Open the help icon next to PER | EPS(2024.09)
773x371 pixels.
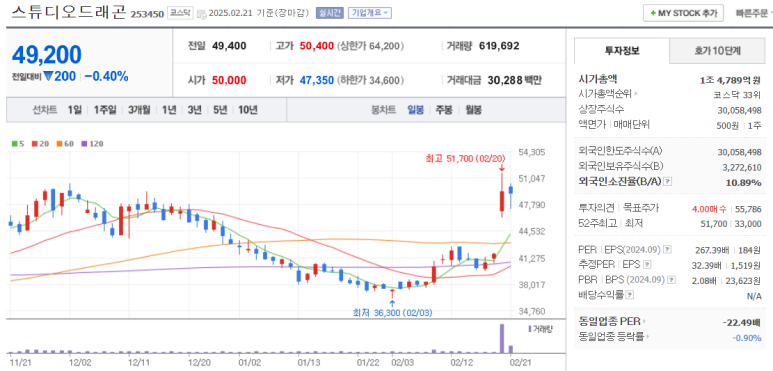pyautogui.click(x=668, y=249)
